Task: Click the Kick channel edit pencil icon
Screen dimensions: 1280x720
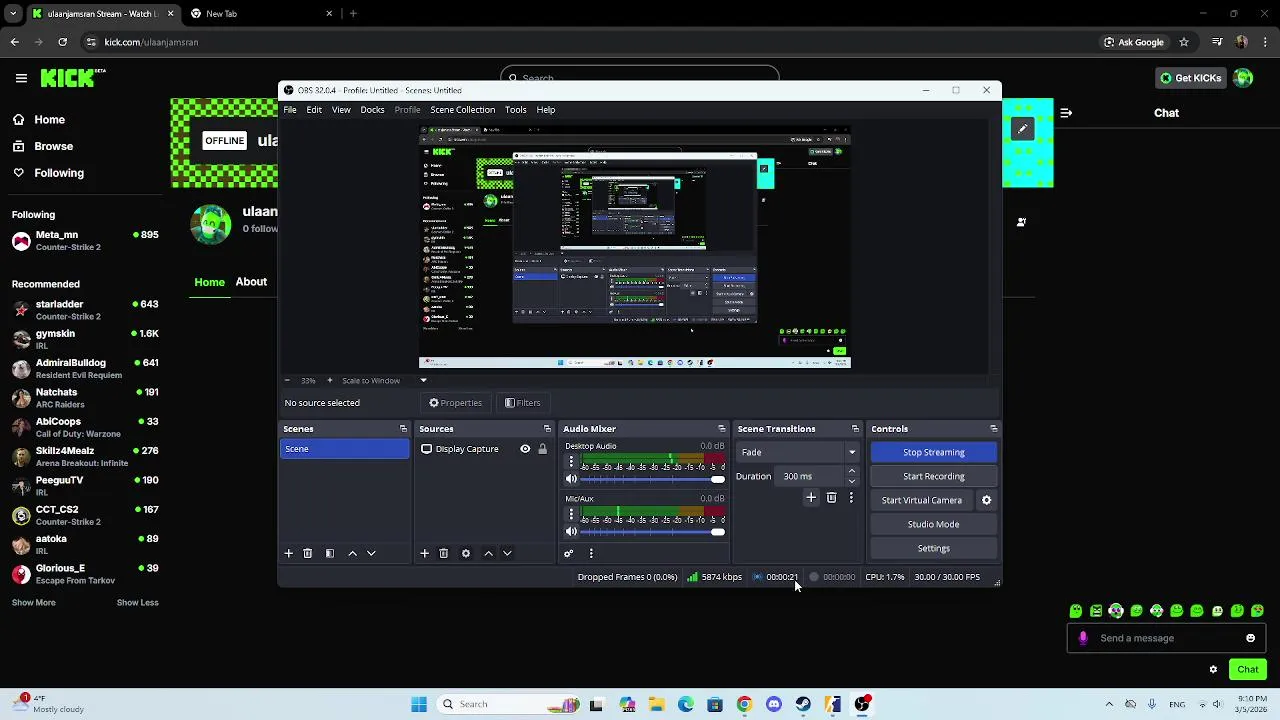Action: (1022, 129)
